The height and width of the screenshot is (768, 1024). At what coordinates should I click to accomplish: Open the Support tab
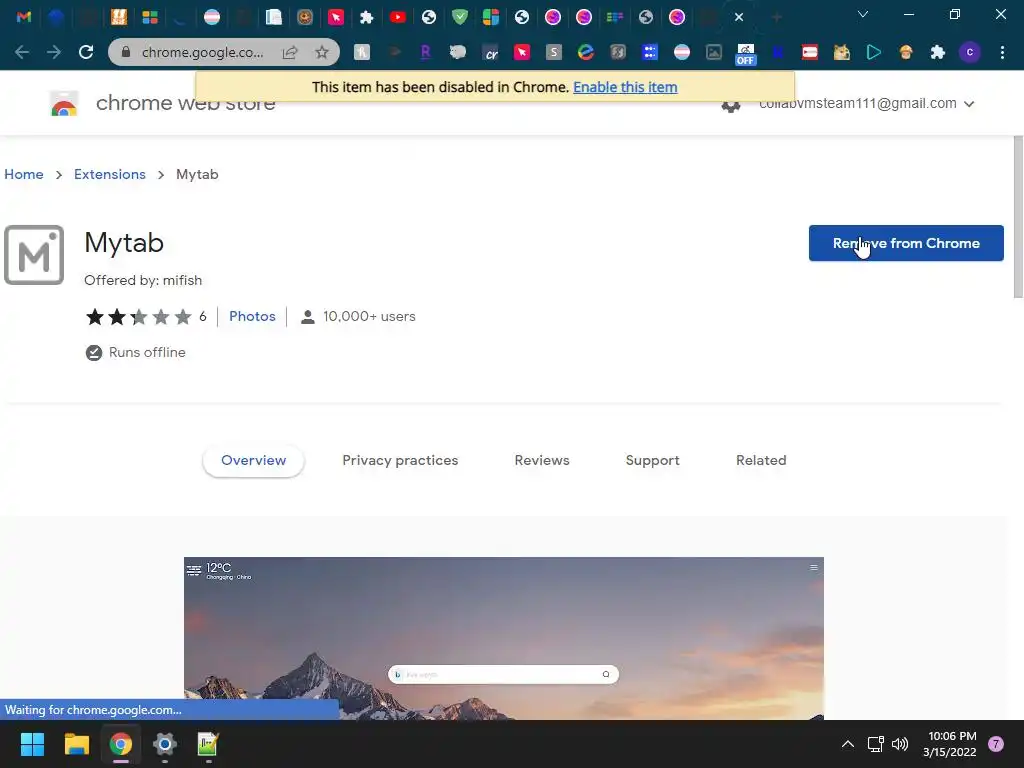(x=652, y=460)
